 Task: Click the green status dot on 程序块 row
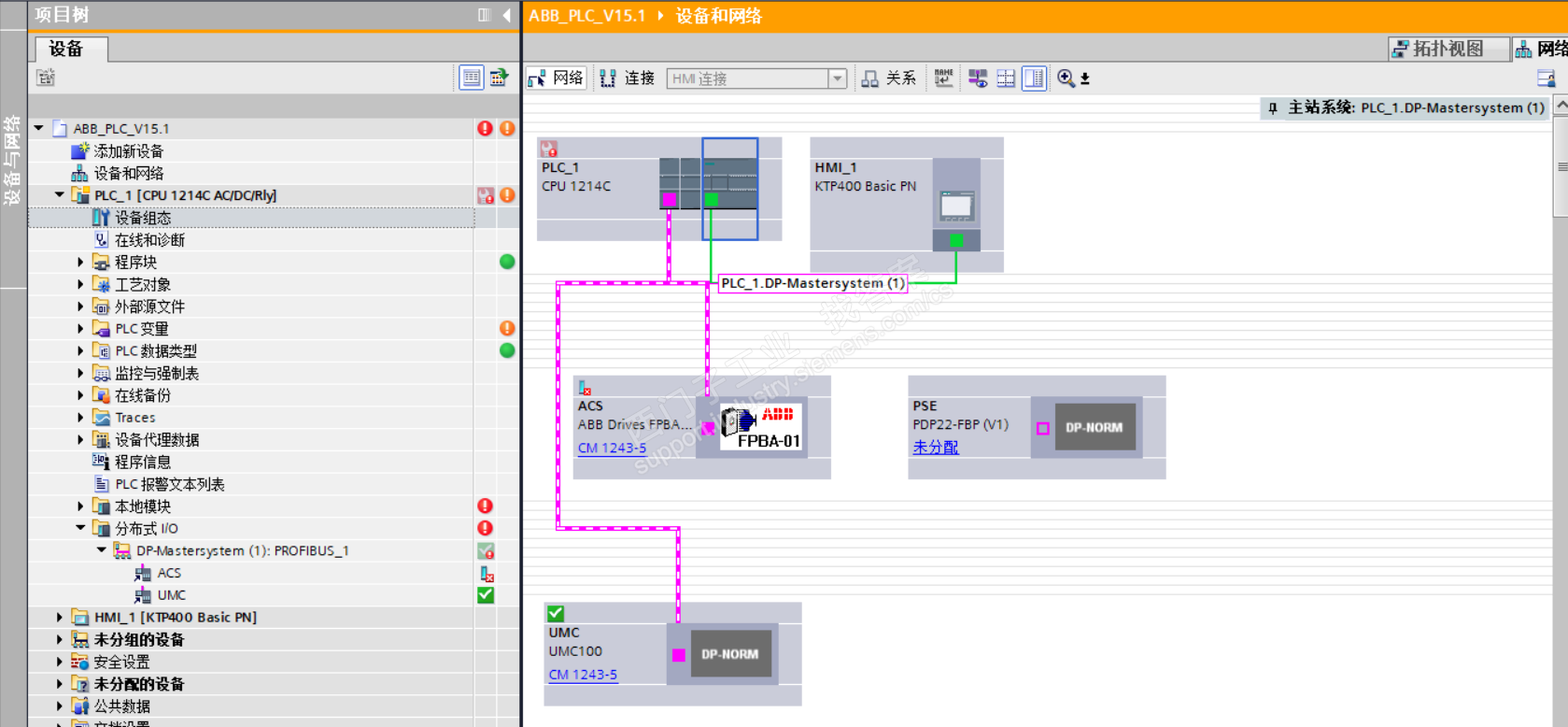click(507, 263)
